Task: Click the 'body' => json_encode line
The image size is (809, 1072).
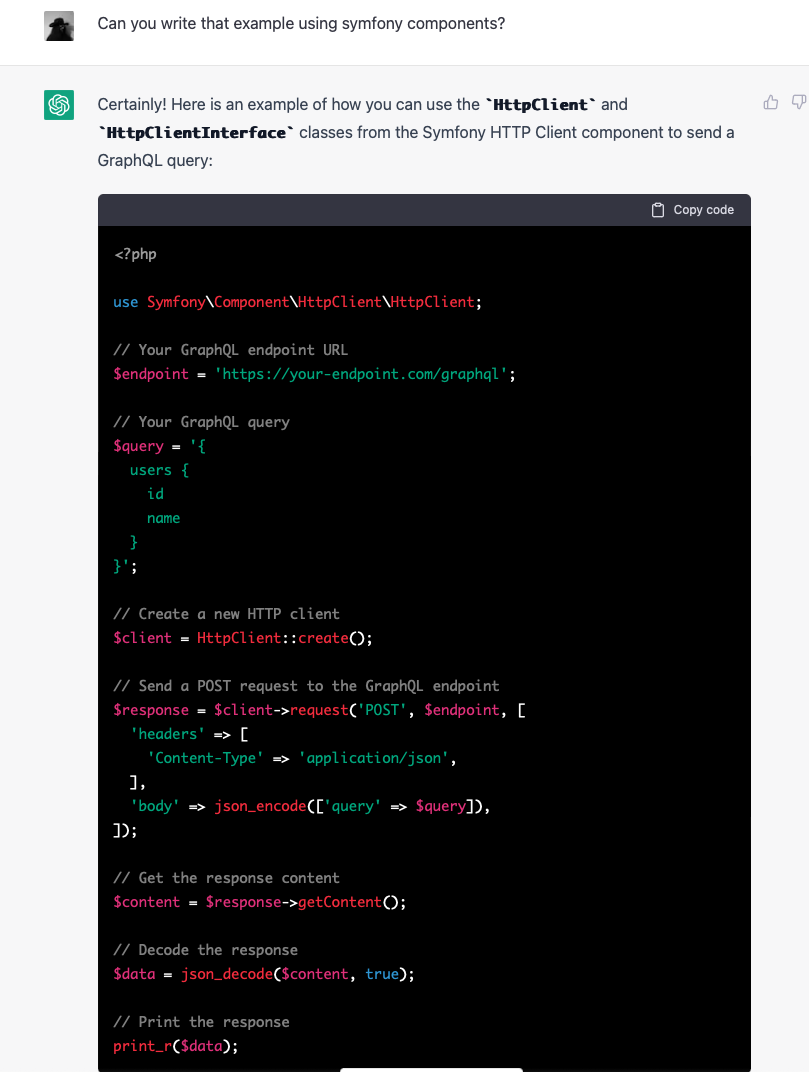Action: [310, 806]
